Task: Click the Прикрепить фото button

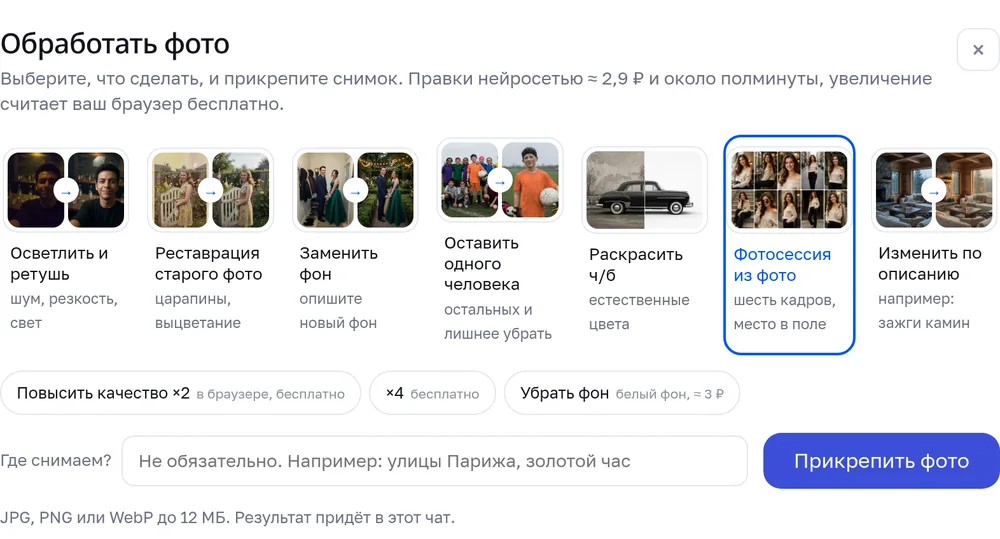Action: 881,461
